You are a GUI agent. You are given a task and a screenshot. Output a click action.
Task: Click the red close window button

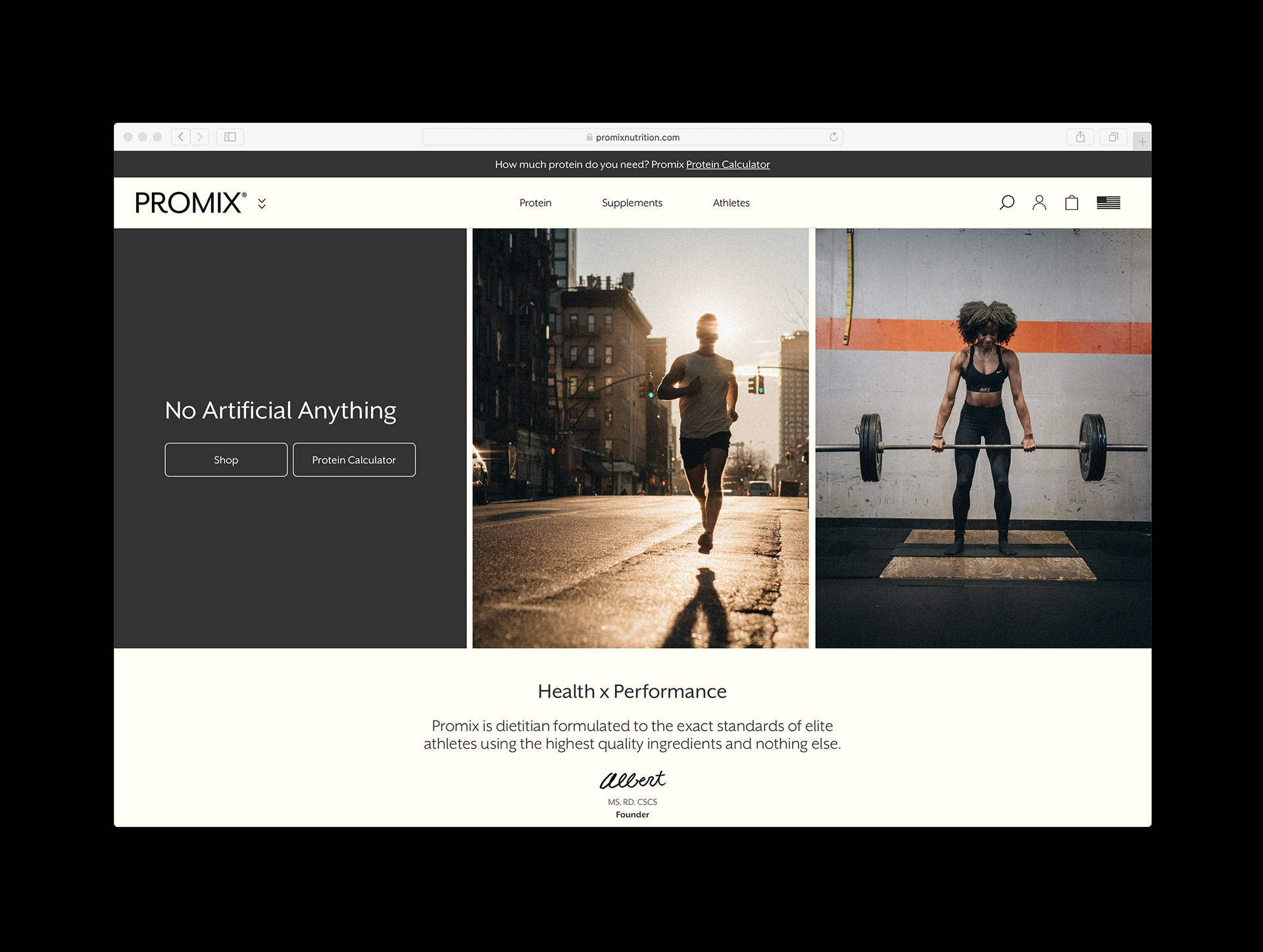click(128, 137)
